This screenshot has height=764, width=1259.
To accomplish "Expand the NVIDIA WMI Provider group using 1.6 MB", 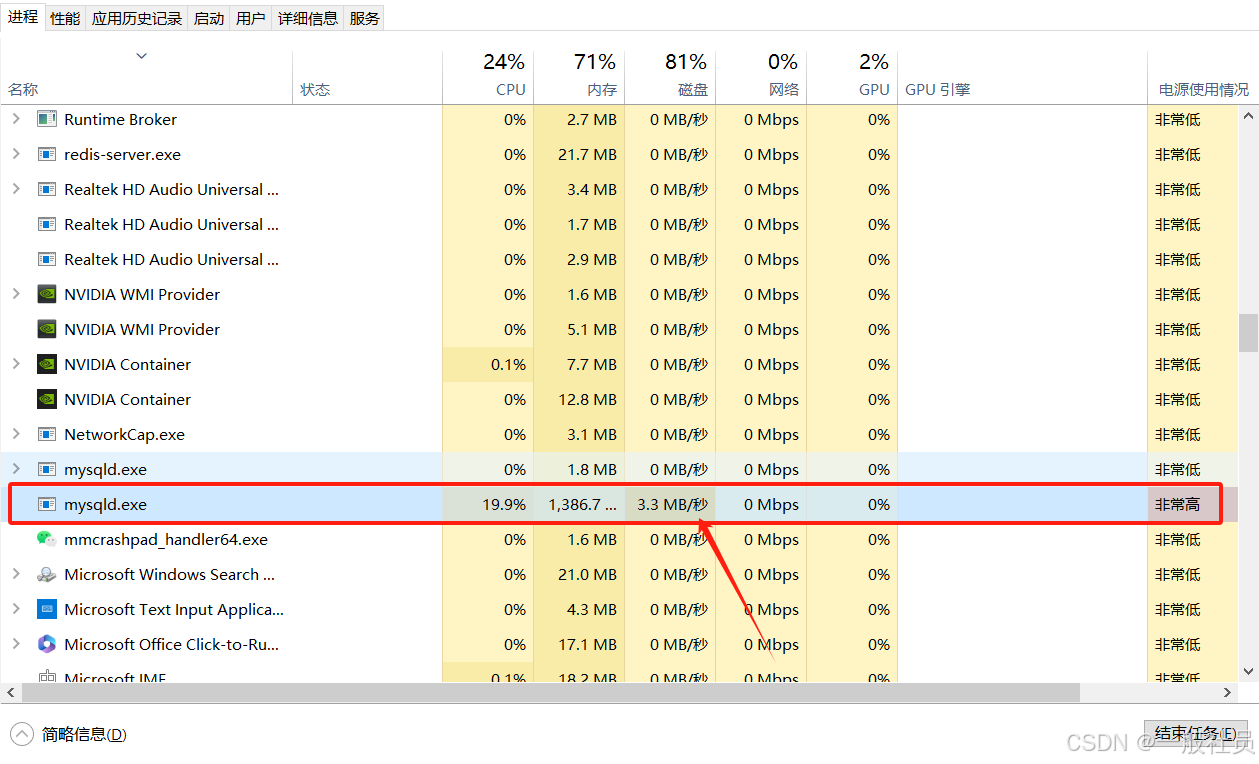I will [16, 294].
